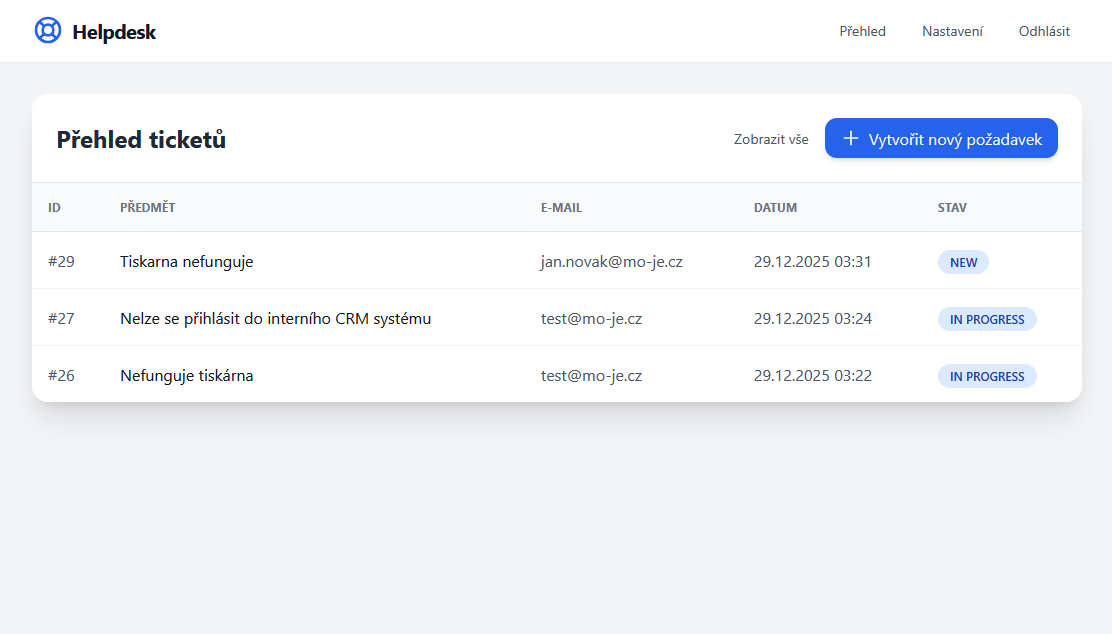Go to Nastavení in the top navigation
The height and width of the screenshot is (634, 1112).
[952, 31]
